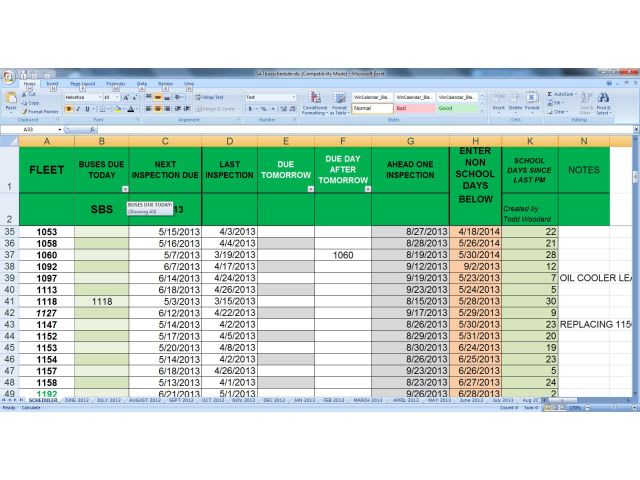Click the AutoSum sigma icon

(x=550, y=94)
